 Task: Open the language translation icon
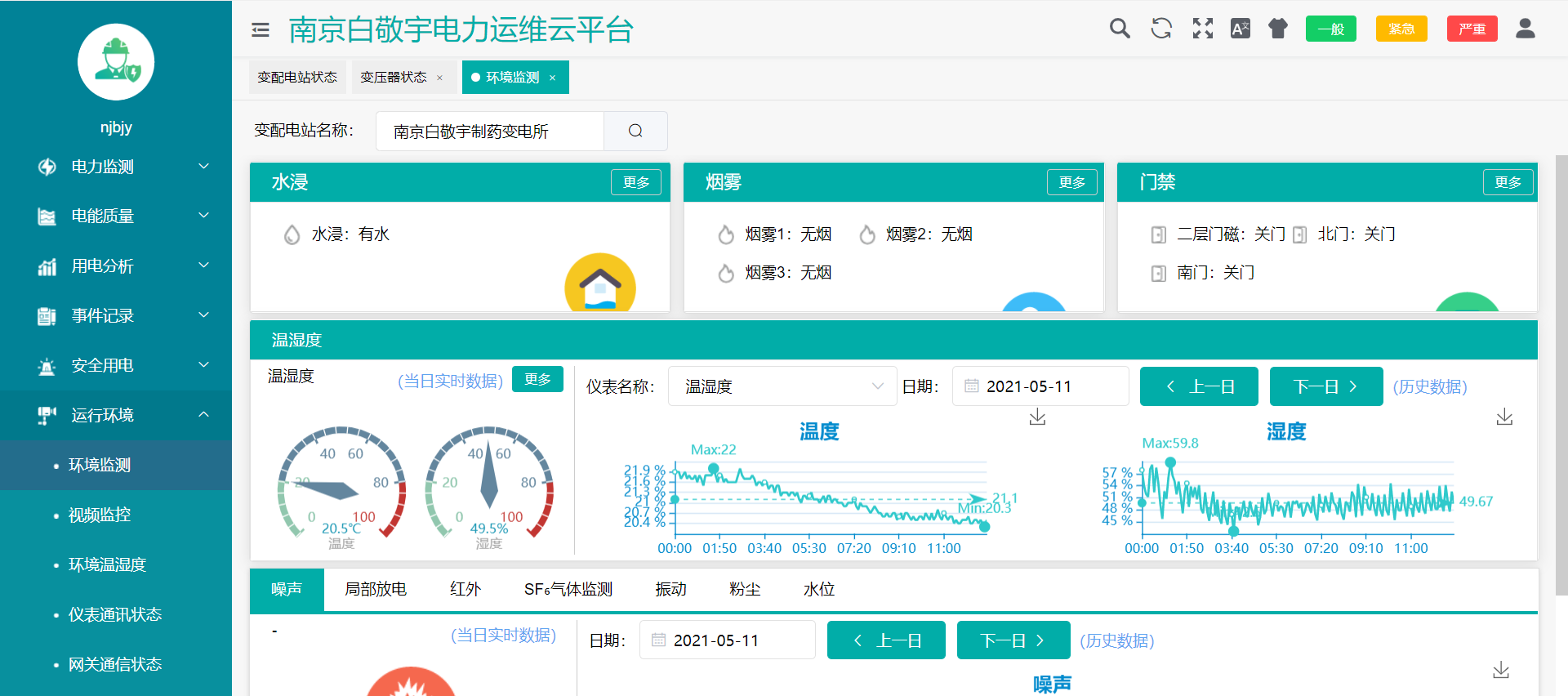(1241, 29)
